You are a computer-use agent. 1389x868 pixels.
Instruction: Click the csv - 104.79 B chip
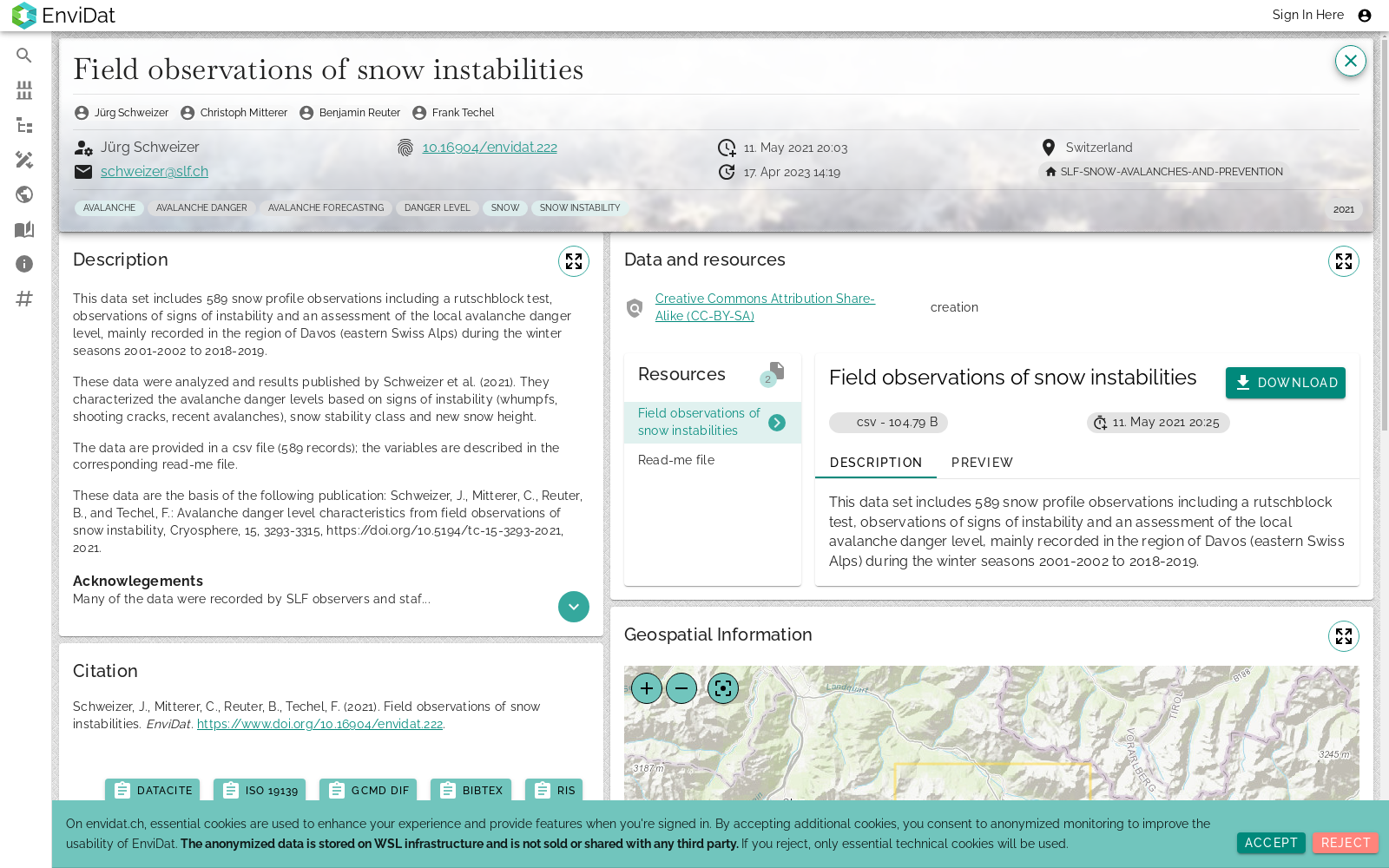click(x=888, y=423)
